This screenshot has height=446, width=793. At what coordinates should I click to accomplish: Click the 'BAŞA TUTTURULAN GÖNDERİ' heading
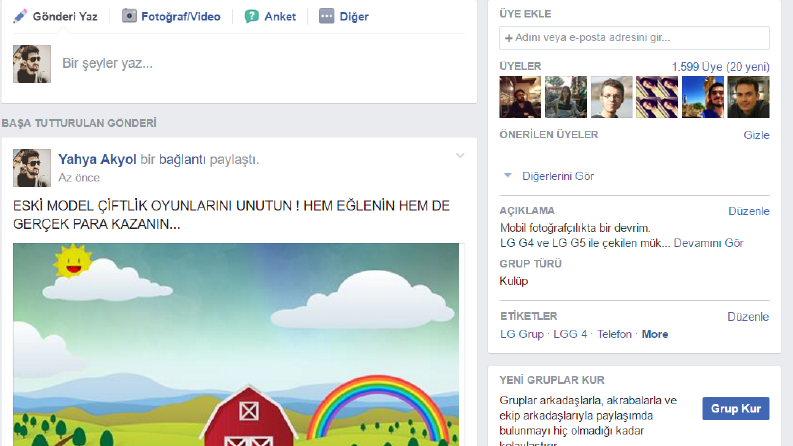[x=79, y=123]
